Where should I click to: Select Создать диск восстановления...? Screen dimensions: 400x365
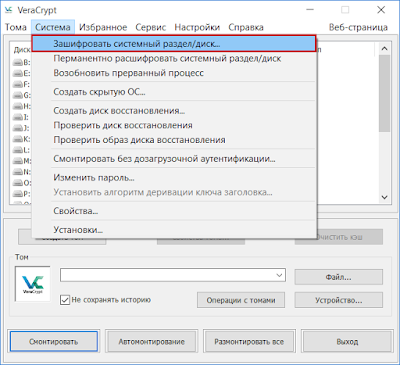click(174, 110)
